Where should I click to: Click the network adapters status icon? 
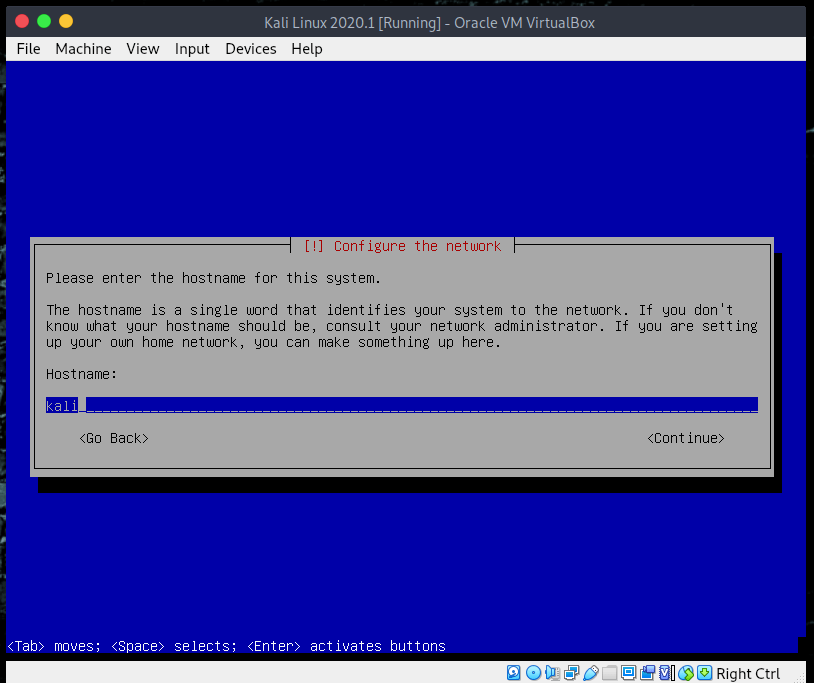point(572,673)
